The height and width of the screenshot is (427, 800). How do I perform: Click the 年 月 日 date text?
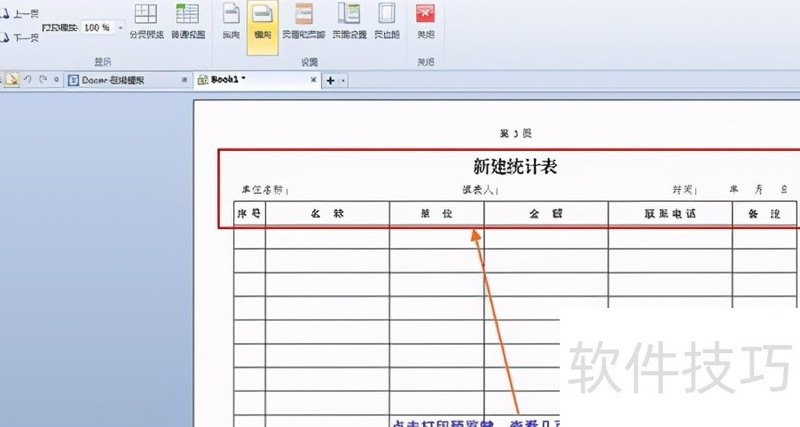[x=759, y=189]
